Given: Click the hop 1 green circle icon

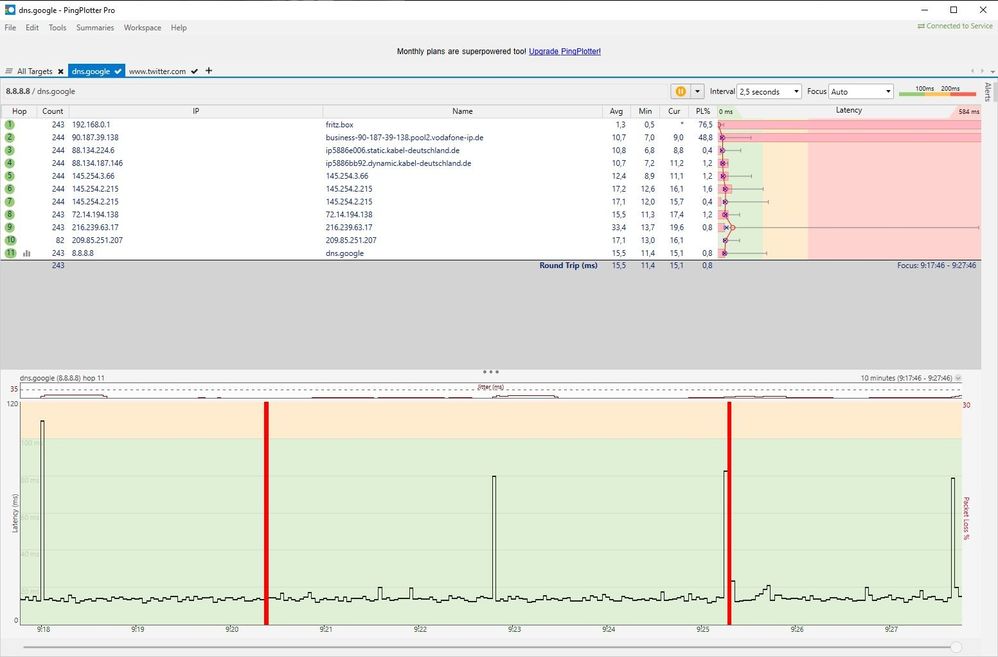Looking at the screenshot, I should 10,125.
